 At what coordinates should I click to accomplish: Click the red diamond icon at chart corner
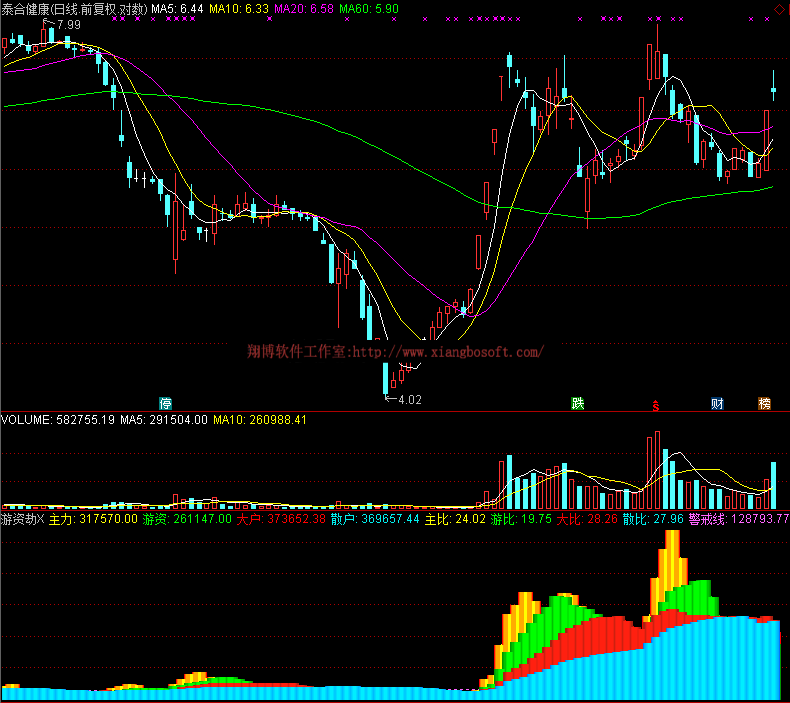pyautogui.click(x=779, y=9)
